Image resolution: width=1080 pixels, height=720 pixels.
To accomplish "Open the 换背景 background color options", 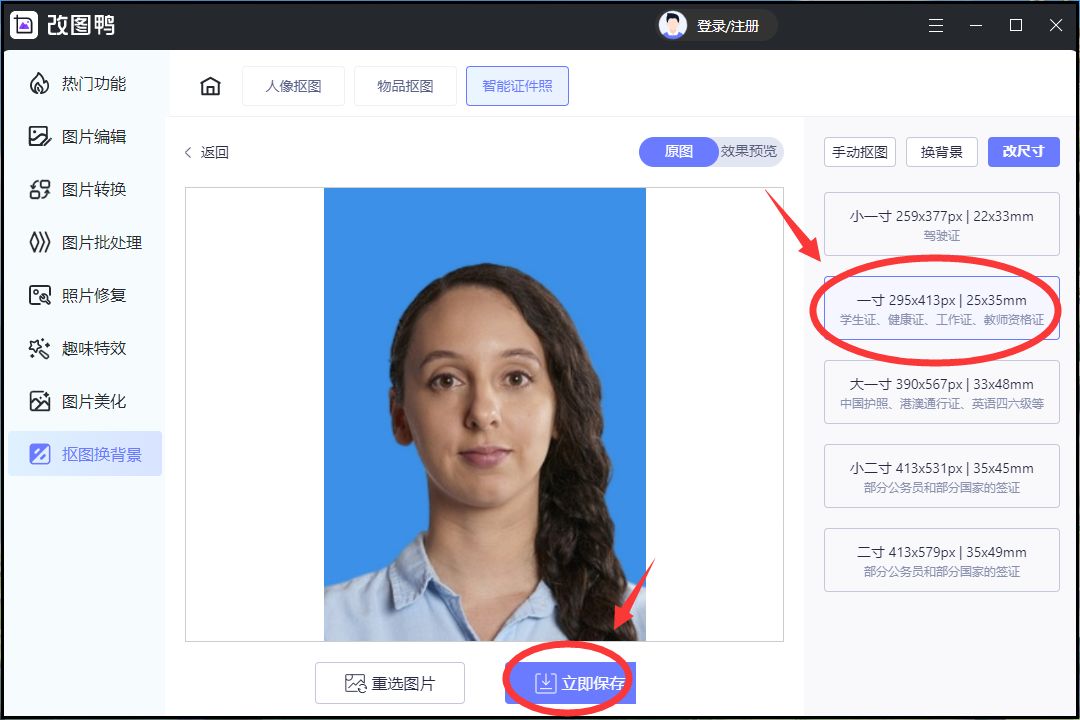I will (x=940, y=151).
